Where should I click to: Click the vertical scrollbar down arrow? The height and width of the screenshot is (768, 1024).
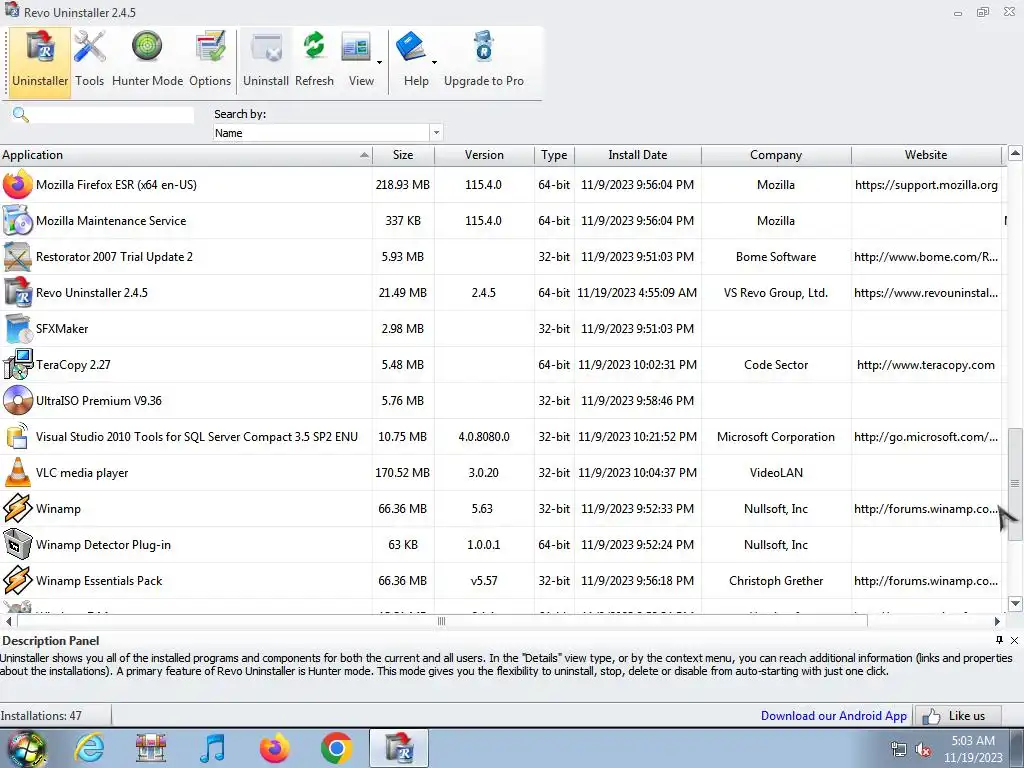[1015, 603]
